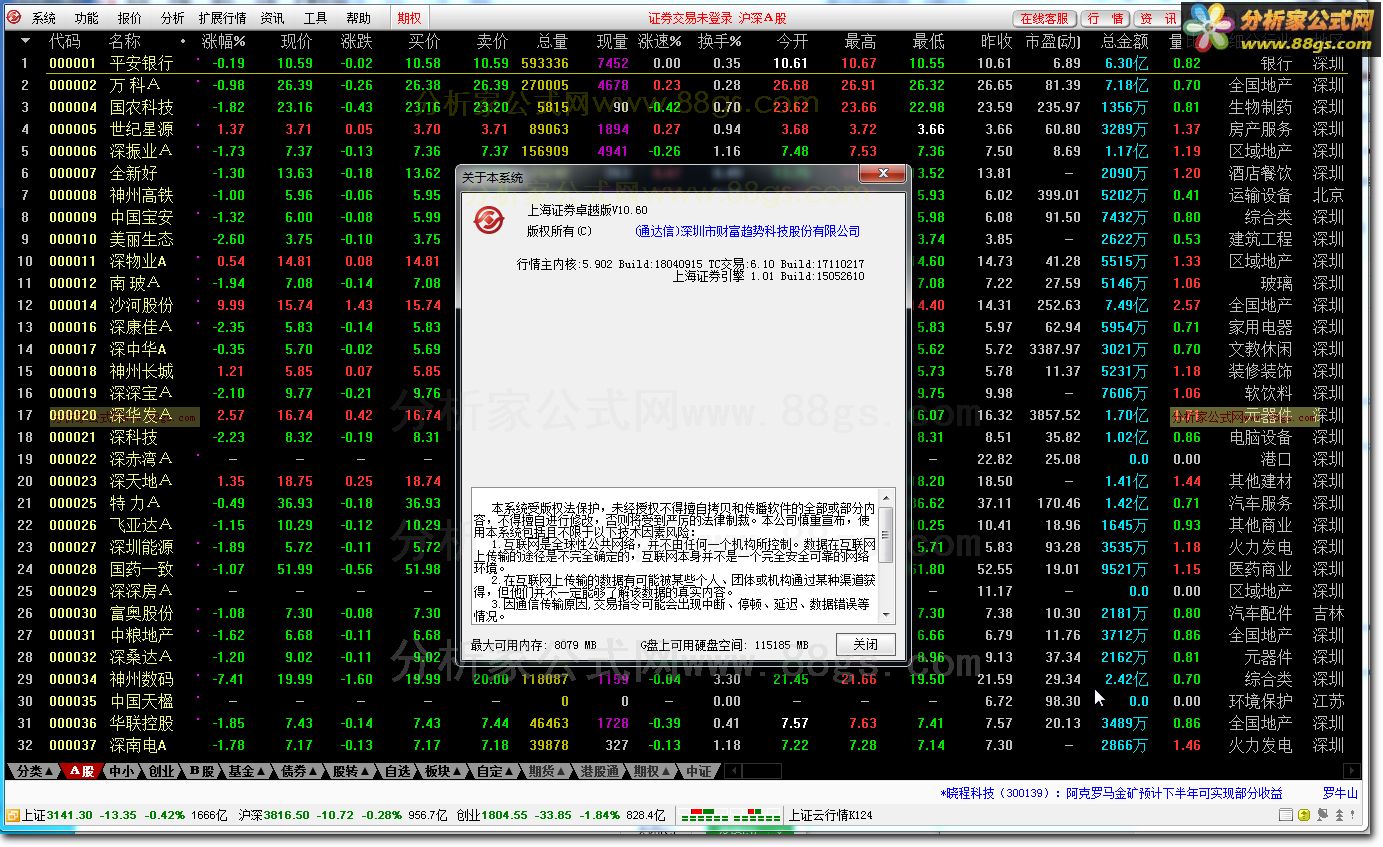The image size is (1383, 847).
Task: Close the 关于本系统 dialog with X
Action: 884,176
